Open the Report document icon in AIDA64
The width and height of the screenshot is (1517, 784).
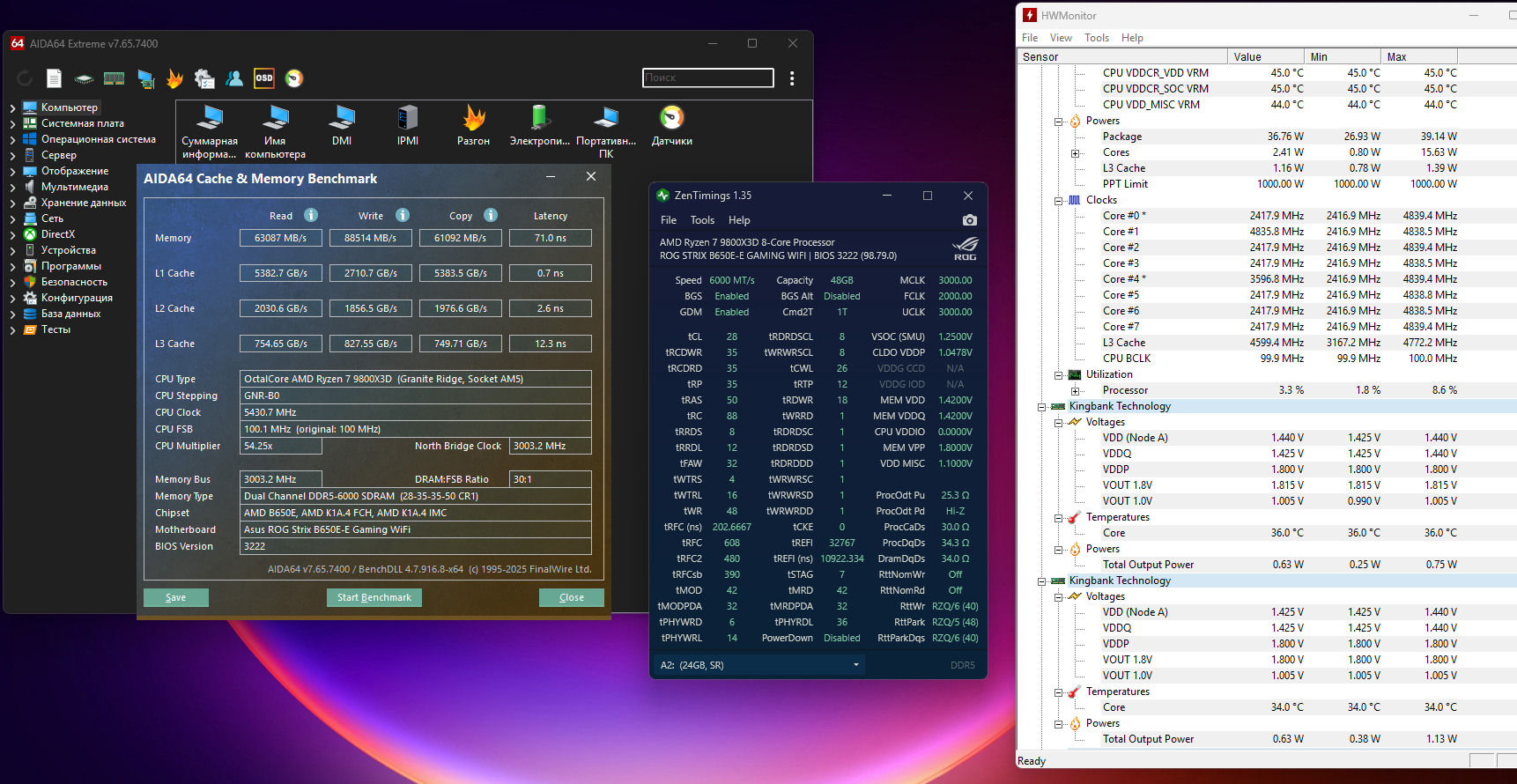pos(54,78)
